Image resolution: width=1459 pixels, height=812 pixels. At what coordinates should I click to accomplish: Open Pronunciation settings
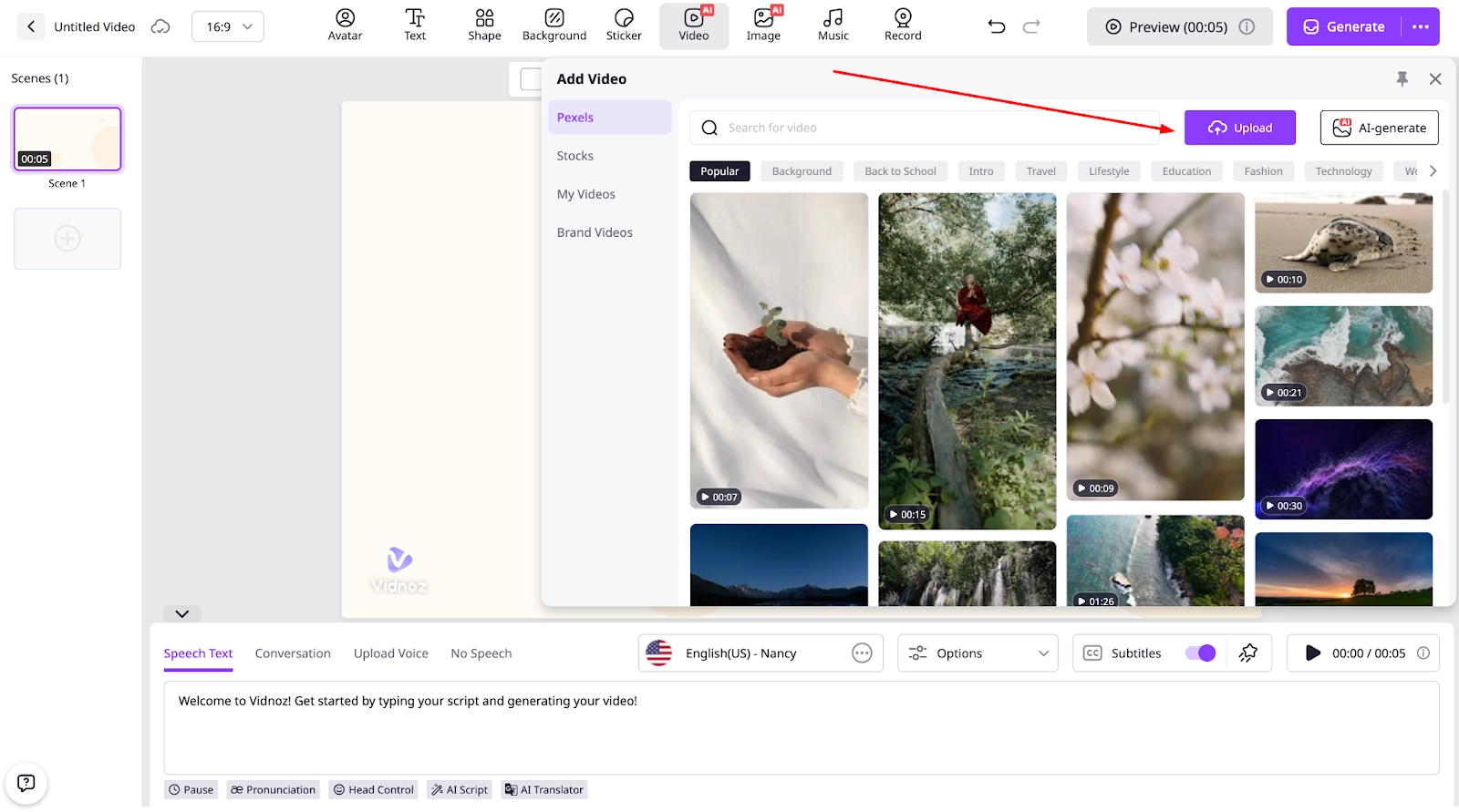coord(273,789)
